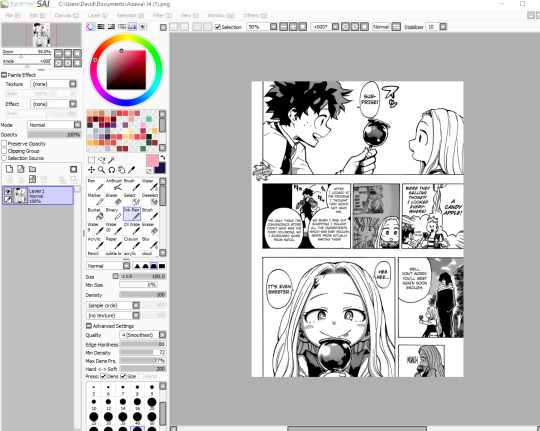Select the zoom magnifier tool

point(101,170)
